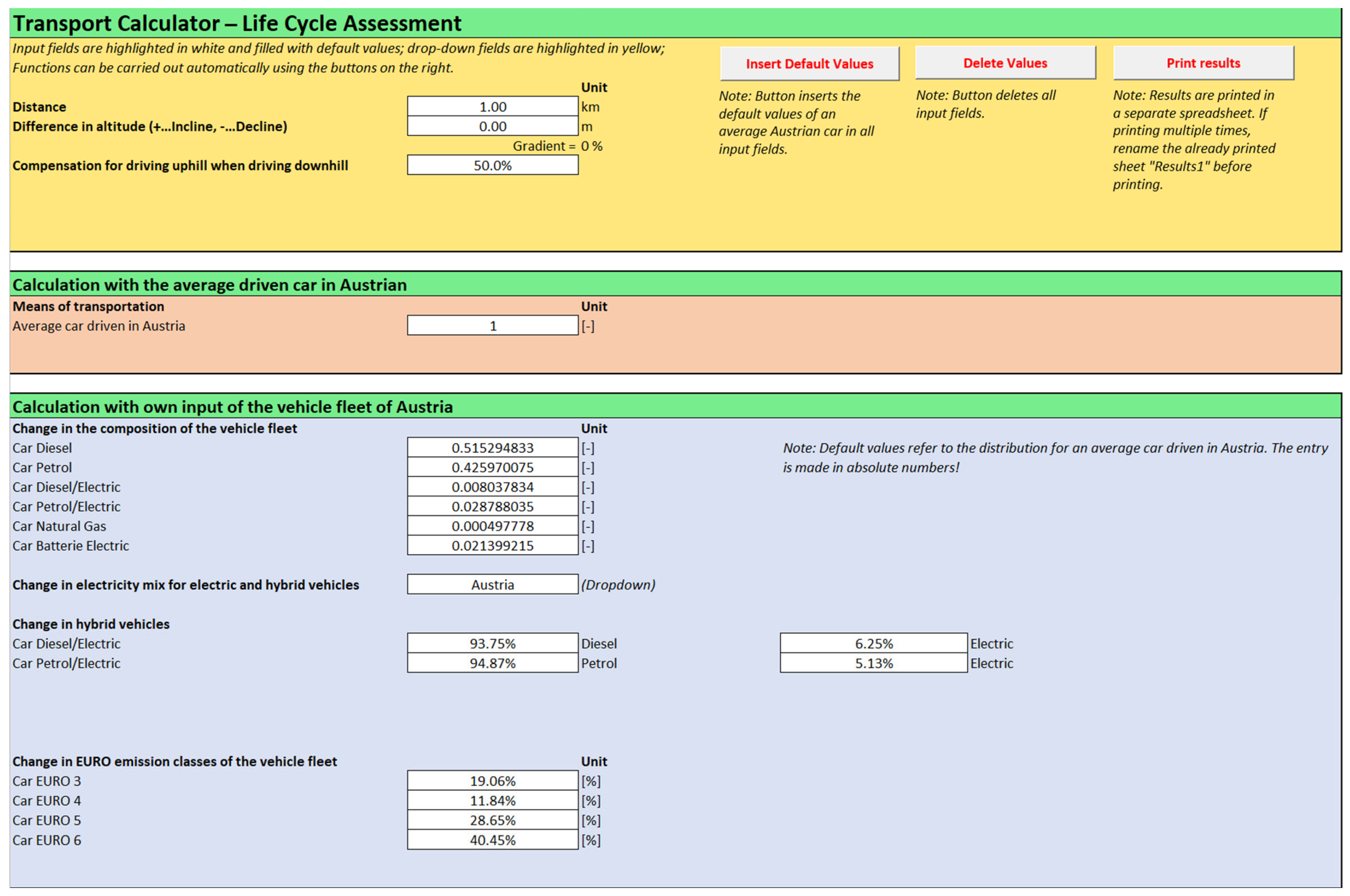Click the Car Batterie Electric input field

click(x=492, y=546)
